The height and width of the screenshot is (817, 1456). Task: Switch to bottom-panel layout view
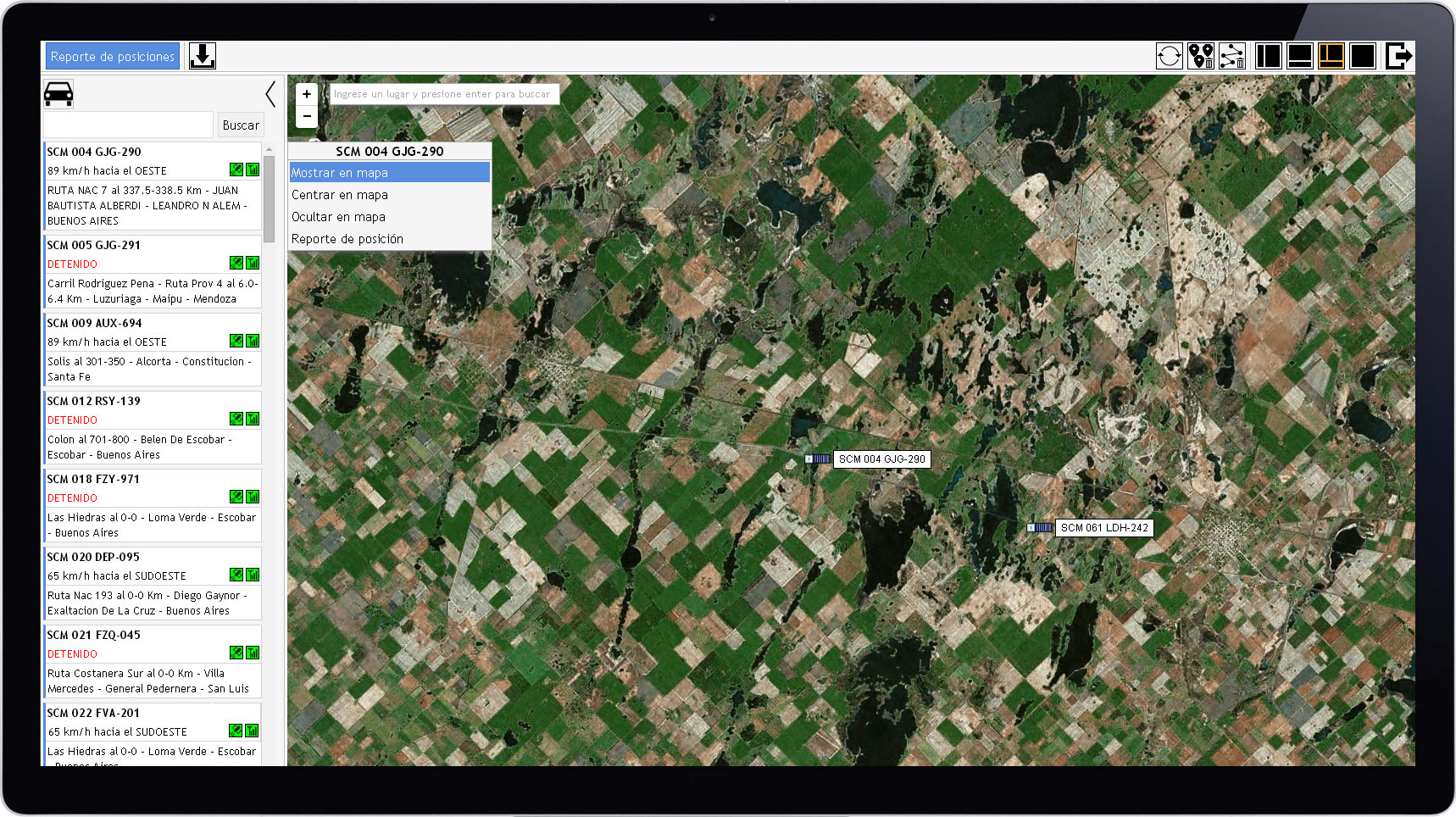coord(1299,56)
